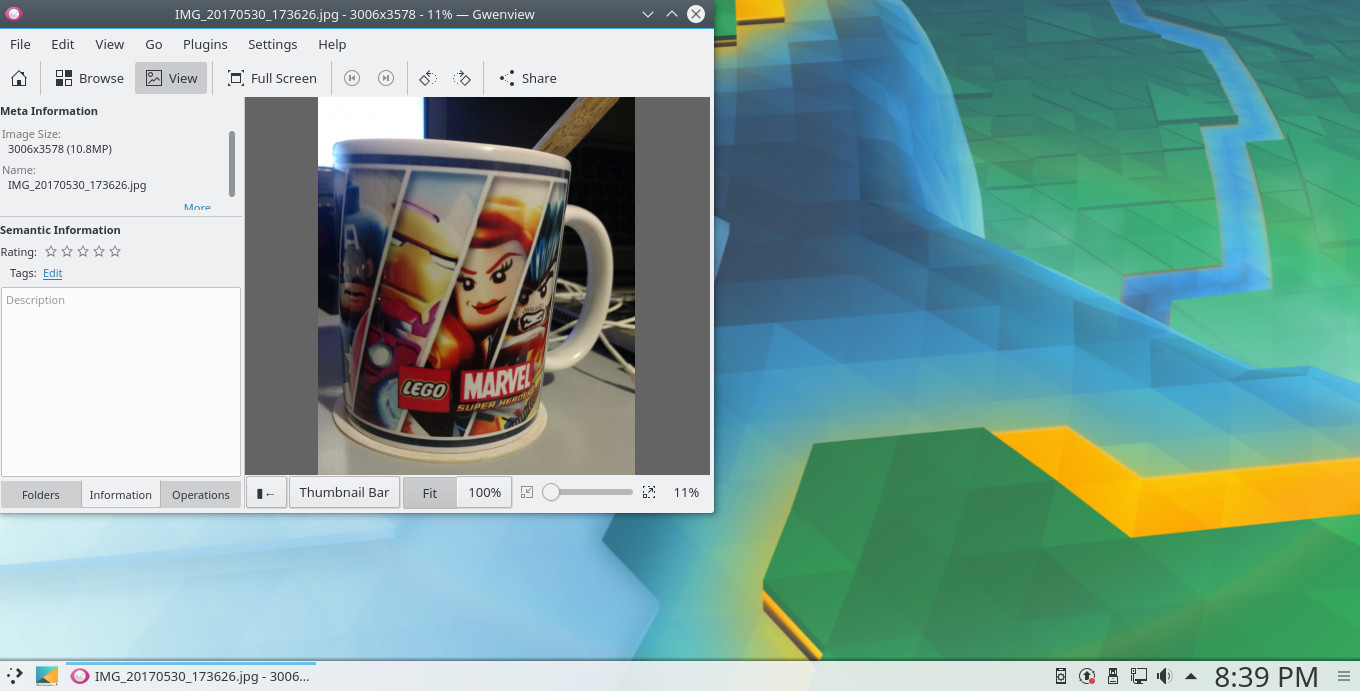This screenshot has width=1360, height=691.
Task: Open the Edit menu
Action: coord(63,44)
